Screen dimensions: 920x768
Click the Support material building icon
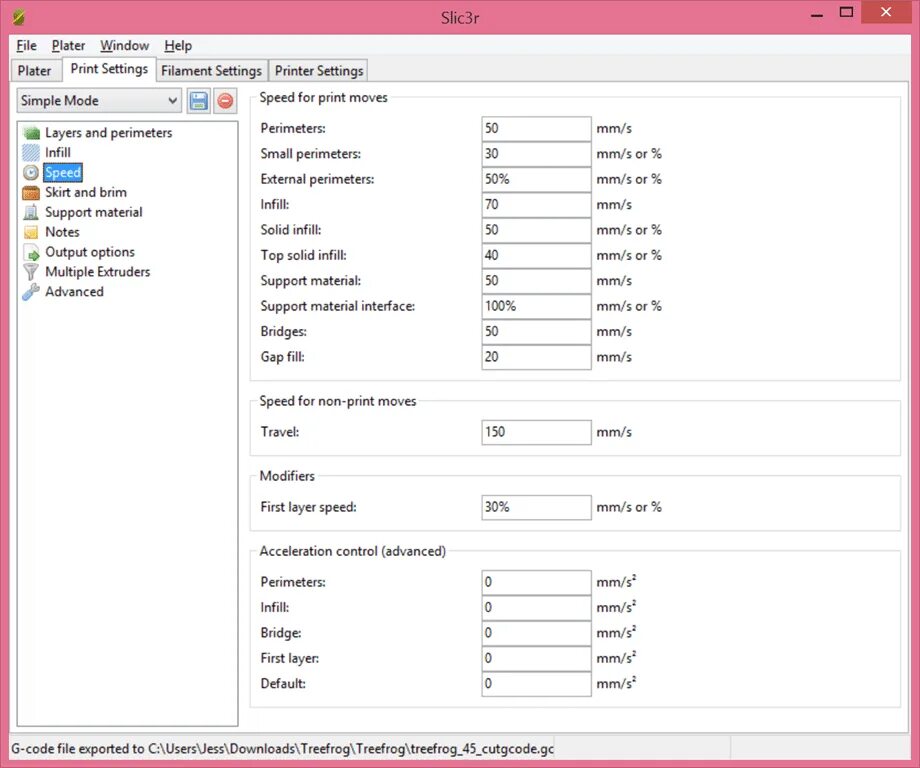coord(31,212)
